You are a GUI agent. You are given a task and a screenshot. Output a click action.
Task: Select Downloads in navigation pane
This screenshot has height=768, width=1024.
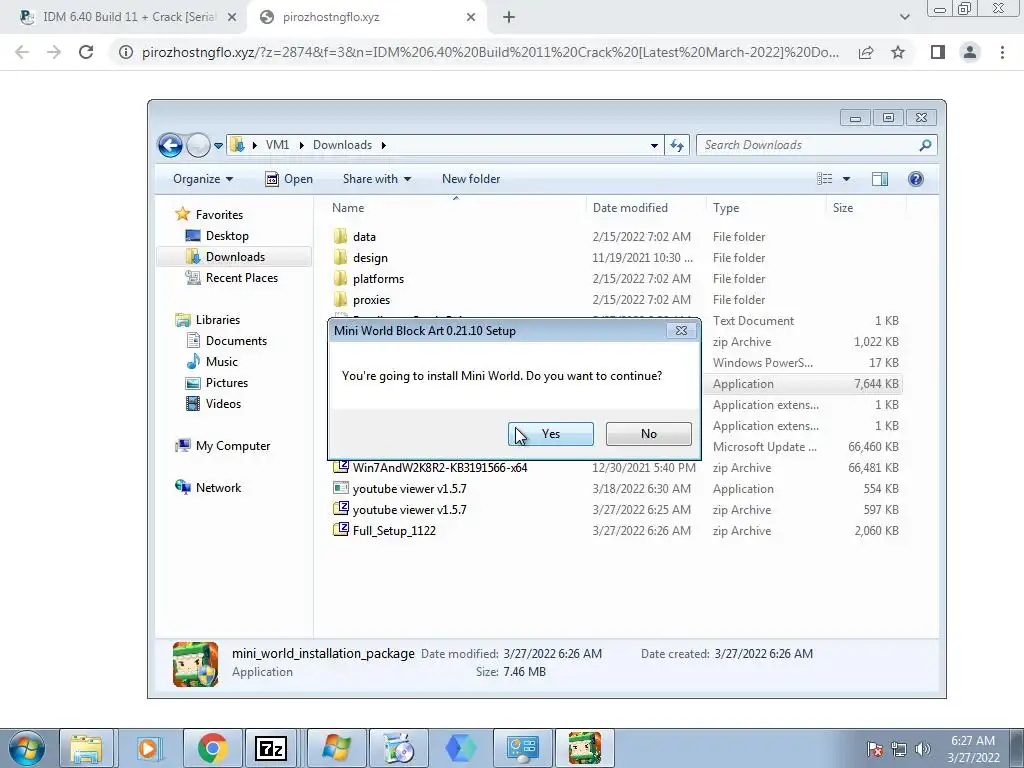234,257
